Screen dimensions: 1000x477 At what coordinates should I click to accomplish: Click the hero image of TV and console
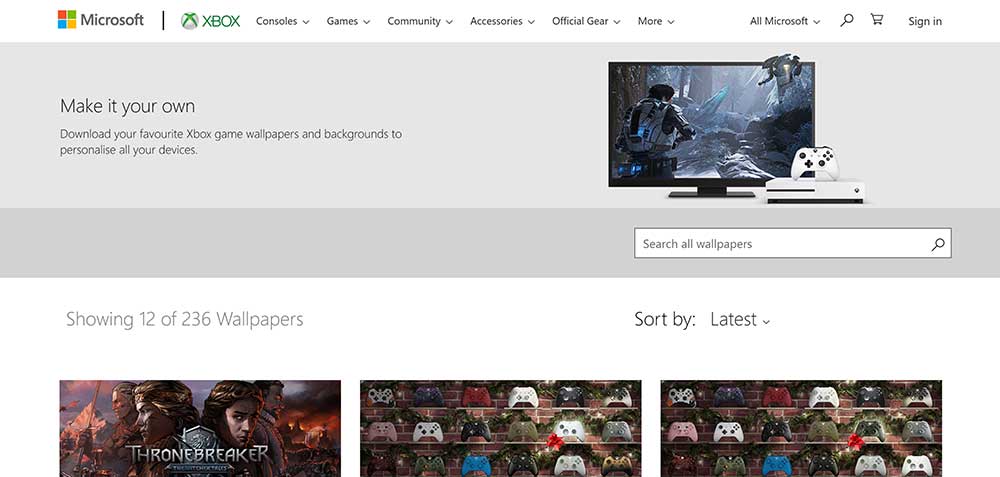point(737,129)
